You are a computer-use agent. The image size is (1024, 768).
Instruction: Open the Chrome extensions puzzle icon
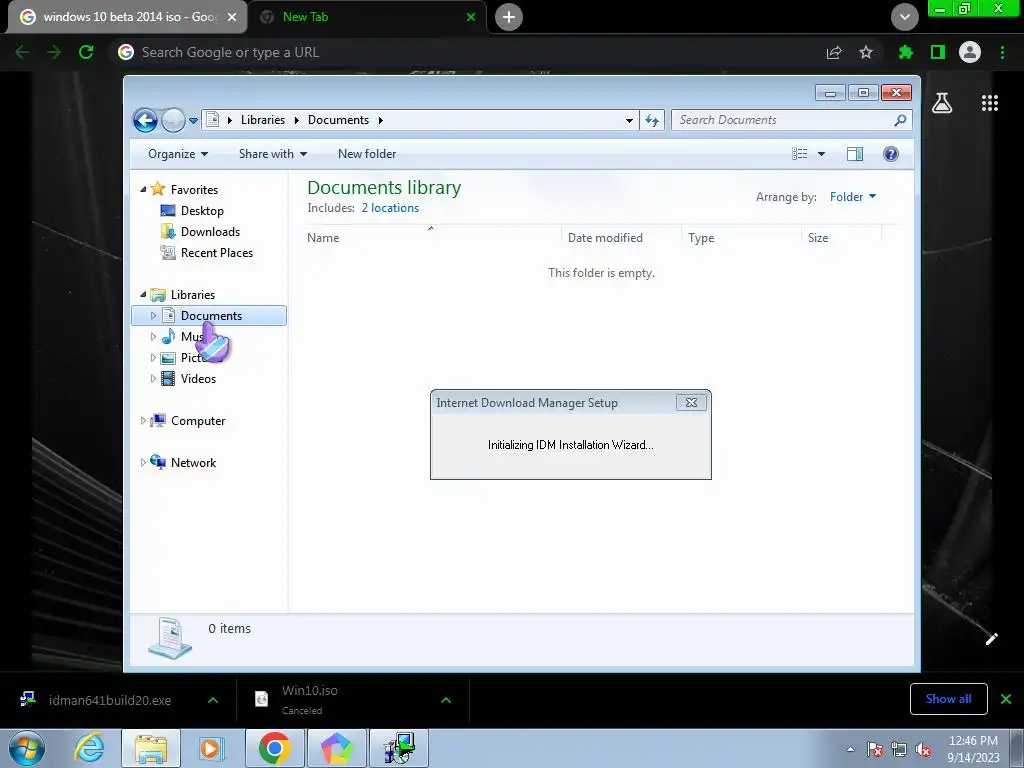click(x=906, y=52)
